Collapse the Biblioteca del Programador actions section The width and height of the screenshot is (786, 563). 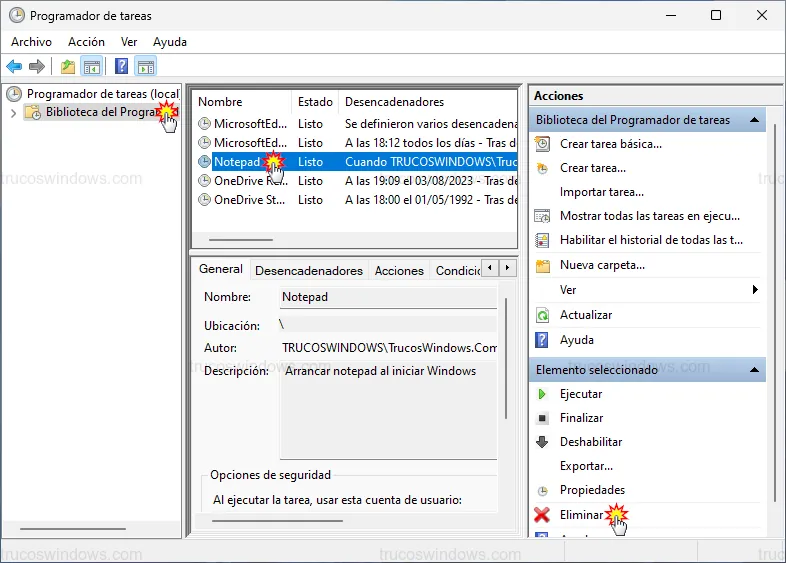754,120
